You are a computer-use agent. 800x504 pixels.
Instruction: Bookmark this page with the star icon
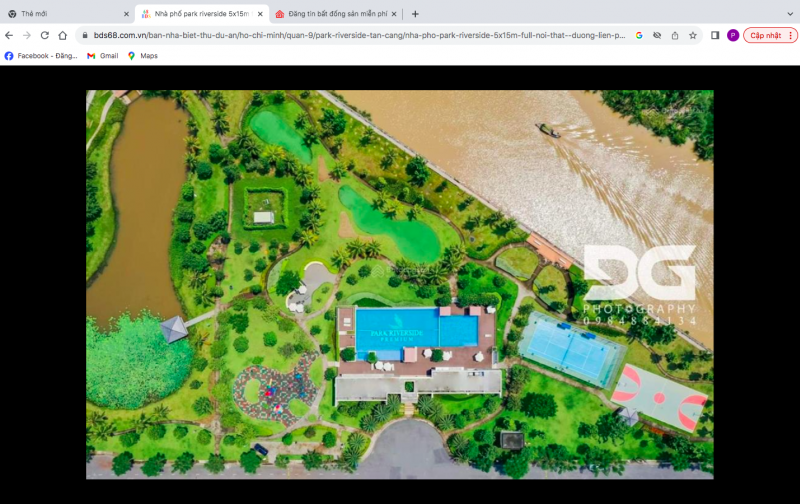[693, 35]
